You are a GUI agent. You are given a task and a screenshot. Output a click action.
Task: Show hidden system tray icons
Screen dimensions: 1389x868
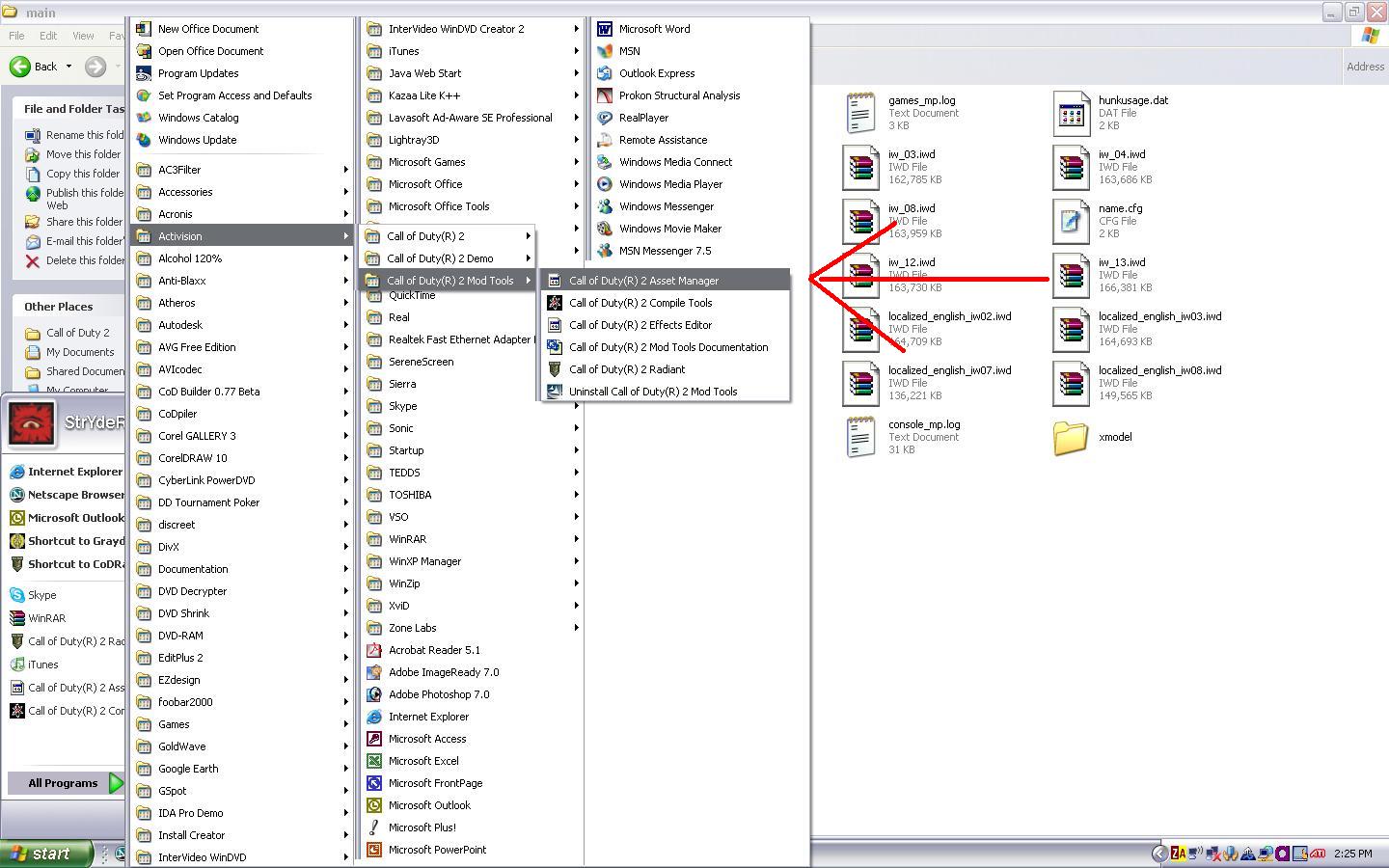[1159, 854]
